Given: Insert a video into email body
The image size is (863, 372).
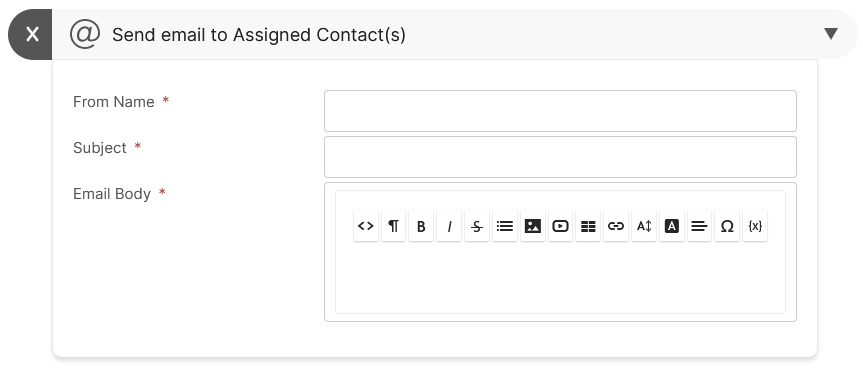Looking at the screenshot, I should pyautogui.click(x=560, y=226).
